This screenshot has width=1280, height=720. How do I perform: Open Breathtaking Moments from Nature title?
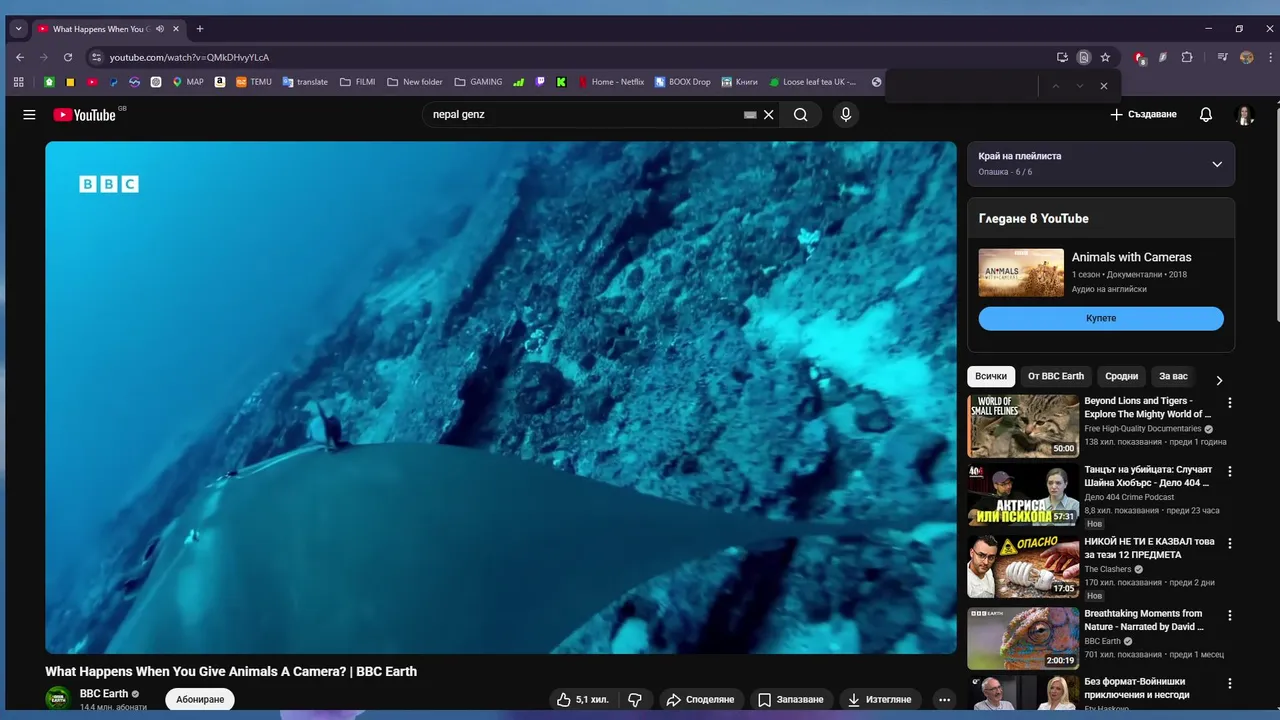[1144, 620]
